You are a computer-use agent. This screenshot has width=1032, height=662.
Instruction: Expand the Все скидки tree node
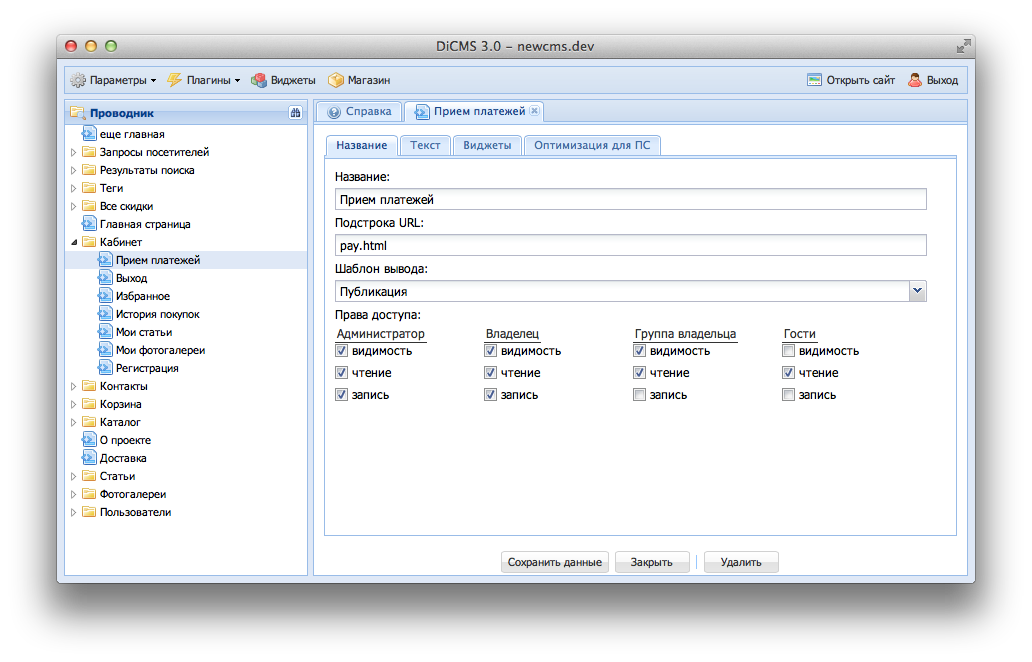pos(74,206)
